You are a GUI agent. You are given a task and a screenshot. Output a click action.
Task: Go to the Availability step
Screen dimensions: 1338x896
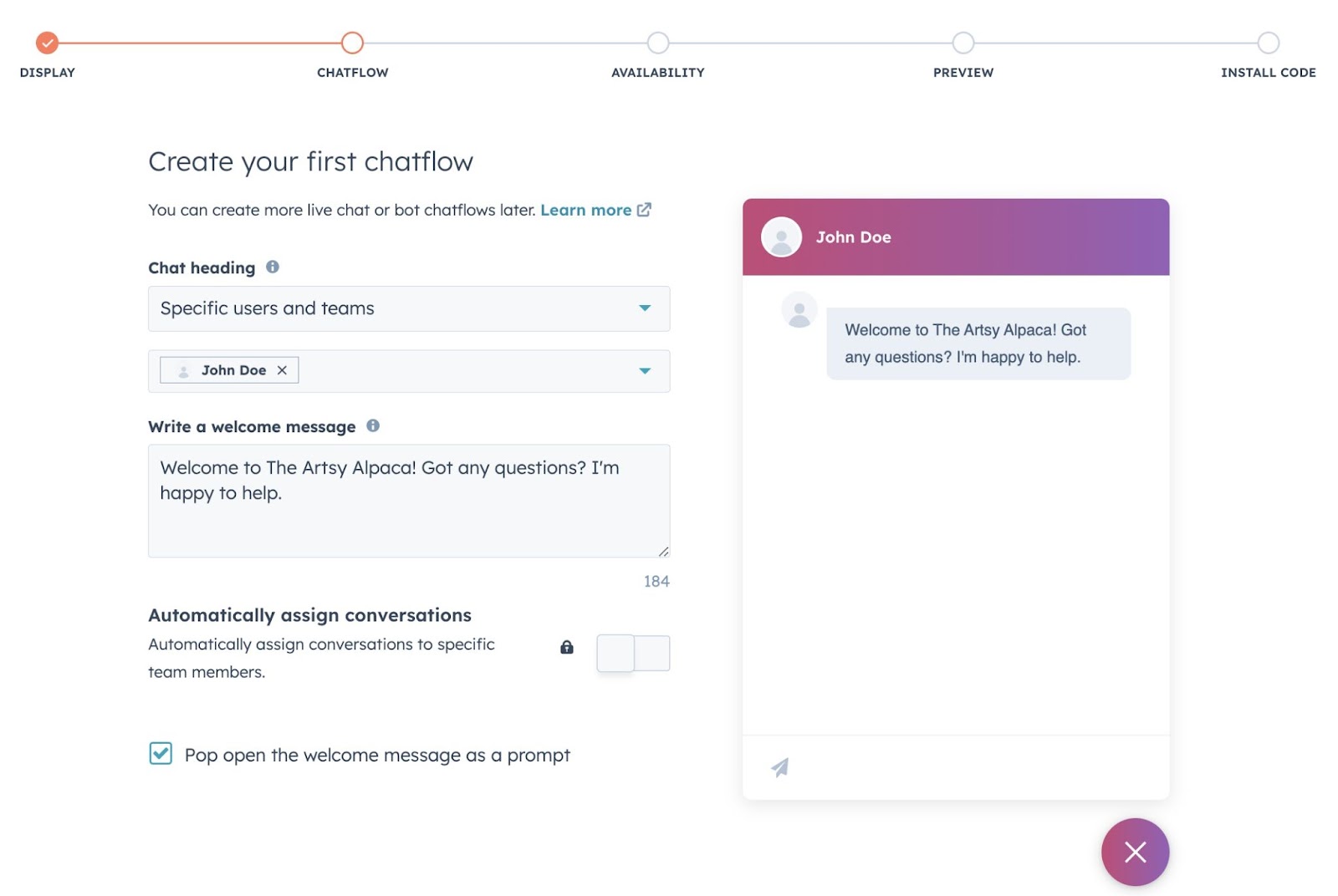coord(657,43)
